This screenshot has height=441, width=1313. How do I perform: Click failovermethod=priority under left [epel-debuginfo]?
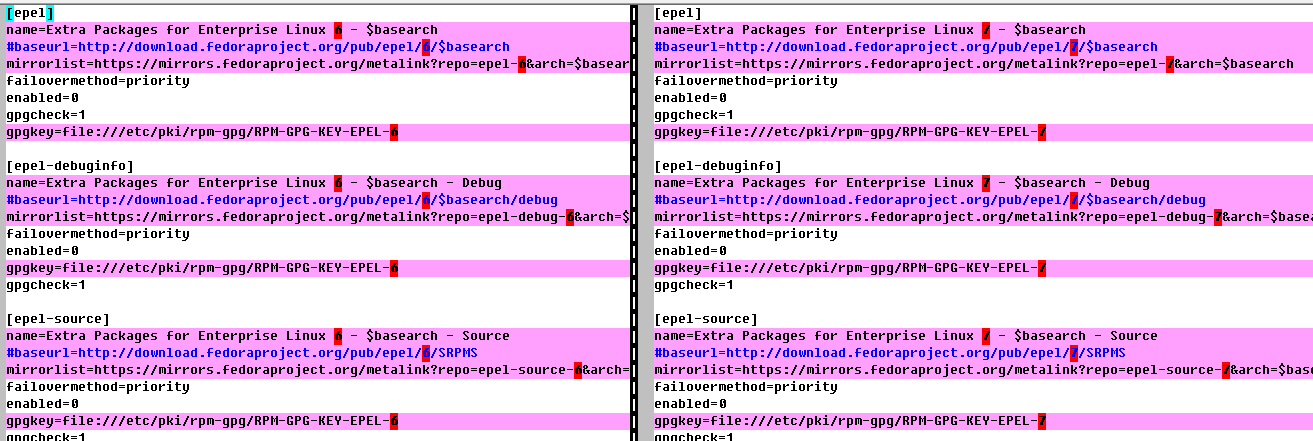pyautogui.click(x=98, y=234)
